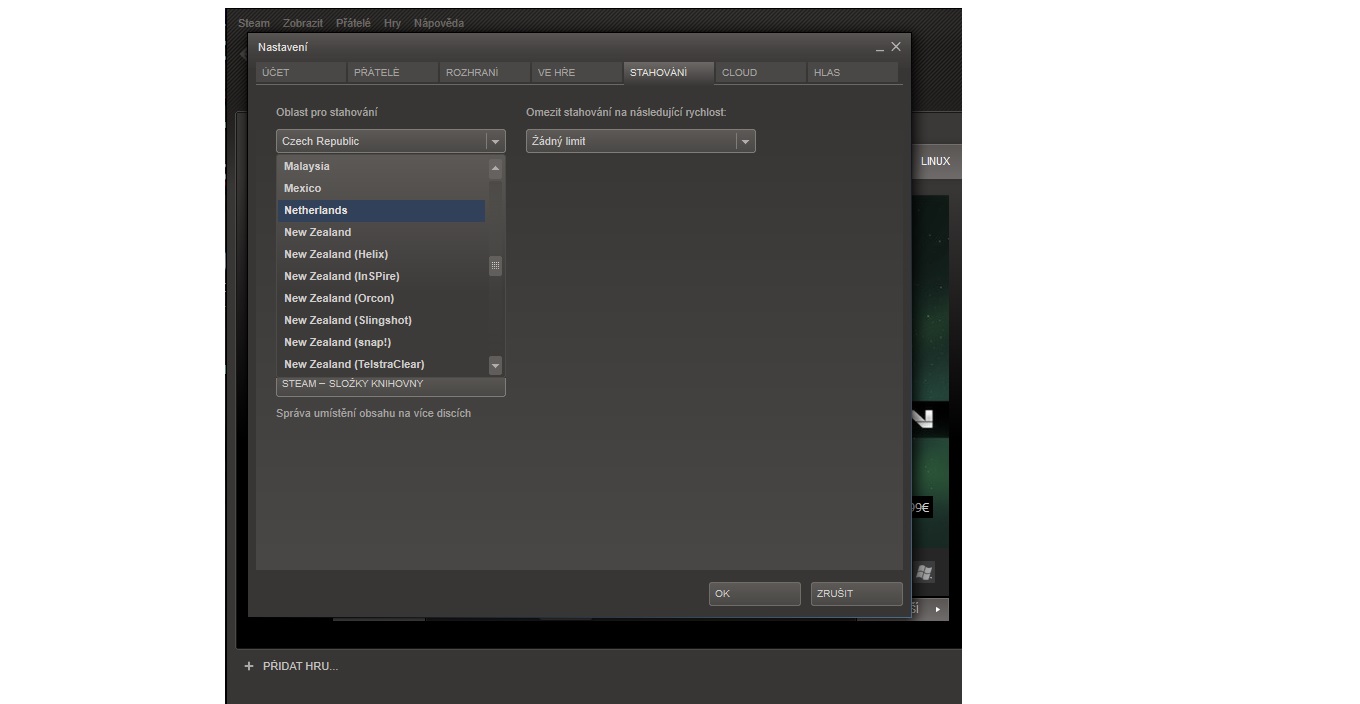The image size is (1360, 704).
Task: Click PŘIDAT HRU to add a game
Action: pyautogui.click(x=292, y=666)
